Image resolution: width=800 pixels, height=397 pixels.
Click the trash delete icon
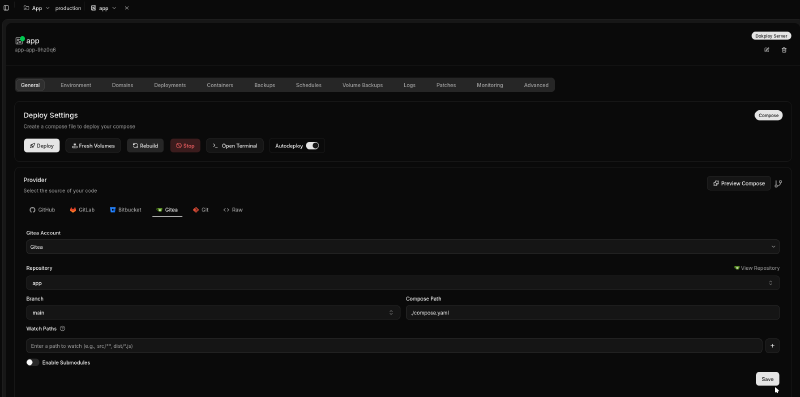(x=784, y=50)
